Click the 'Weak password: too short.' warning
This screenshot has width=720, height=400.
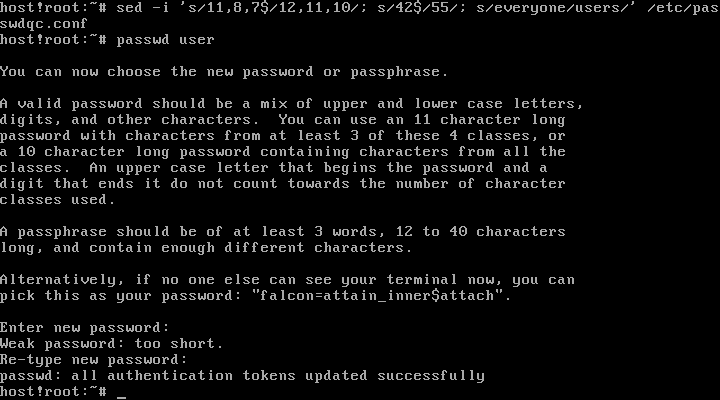[112, 344]
